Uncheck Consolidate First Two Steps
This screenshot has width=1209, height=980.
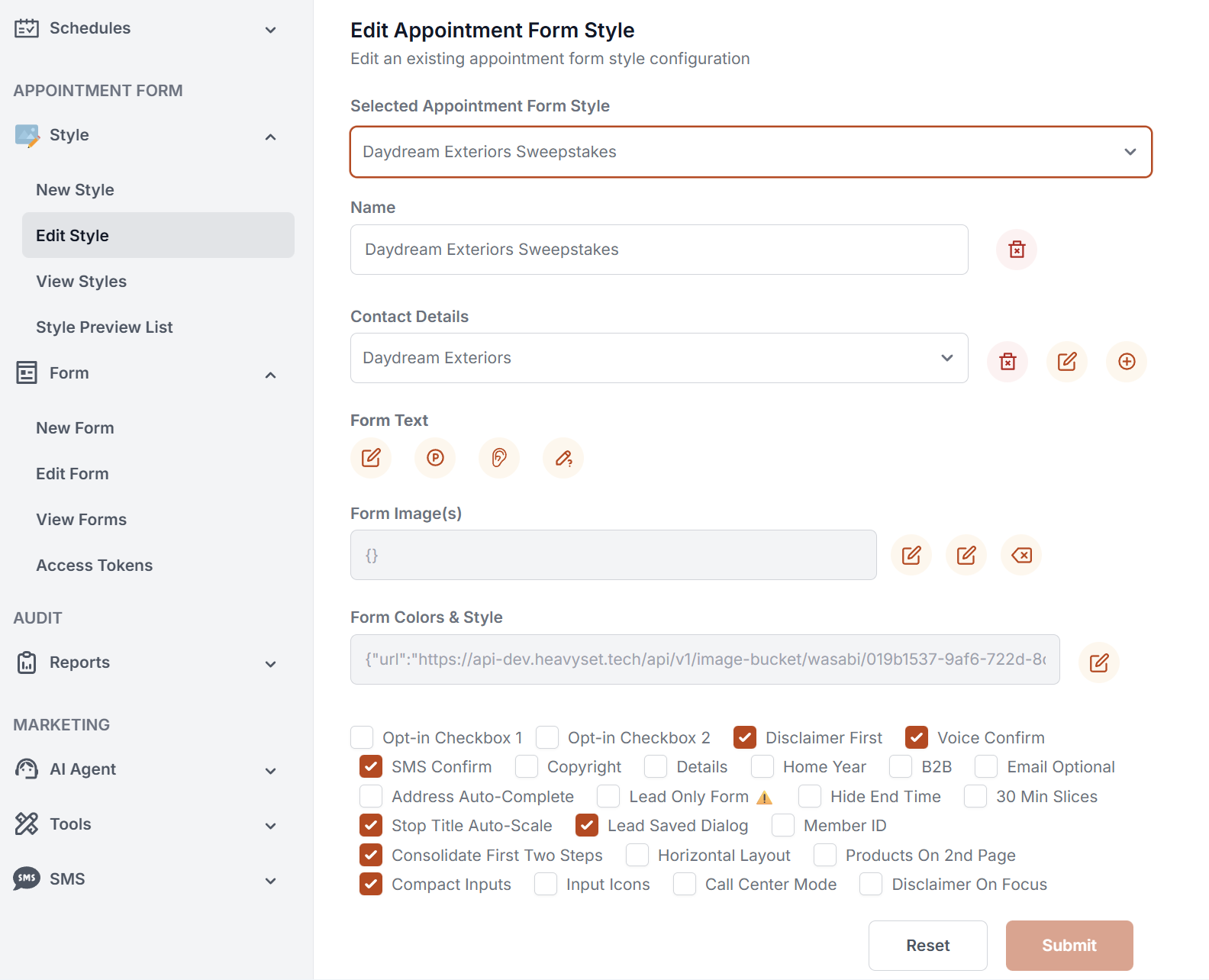pyautogui.click(x=371, y=855)
